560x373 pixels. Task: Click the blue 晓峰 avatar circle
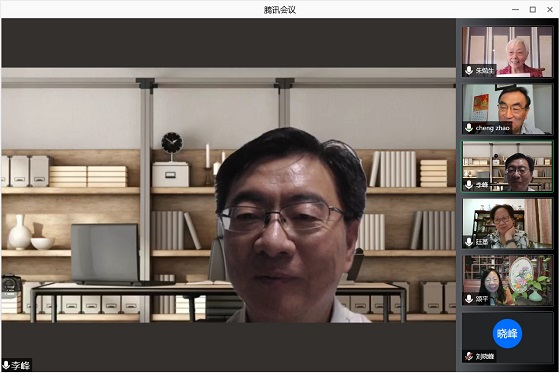507,333
